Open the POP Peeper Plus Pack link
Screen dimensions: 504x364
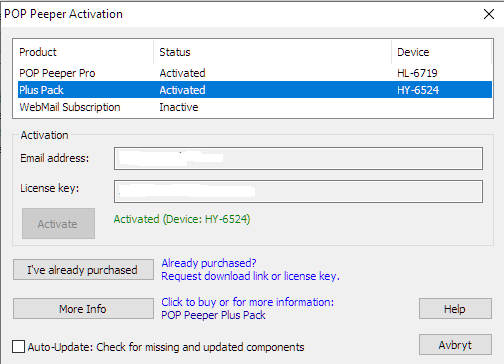pyautogui.click(x=213, y=315)
